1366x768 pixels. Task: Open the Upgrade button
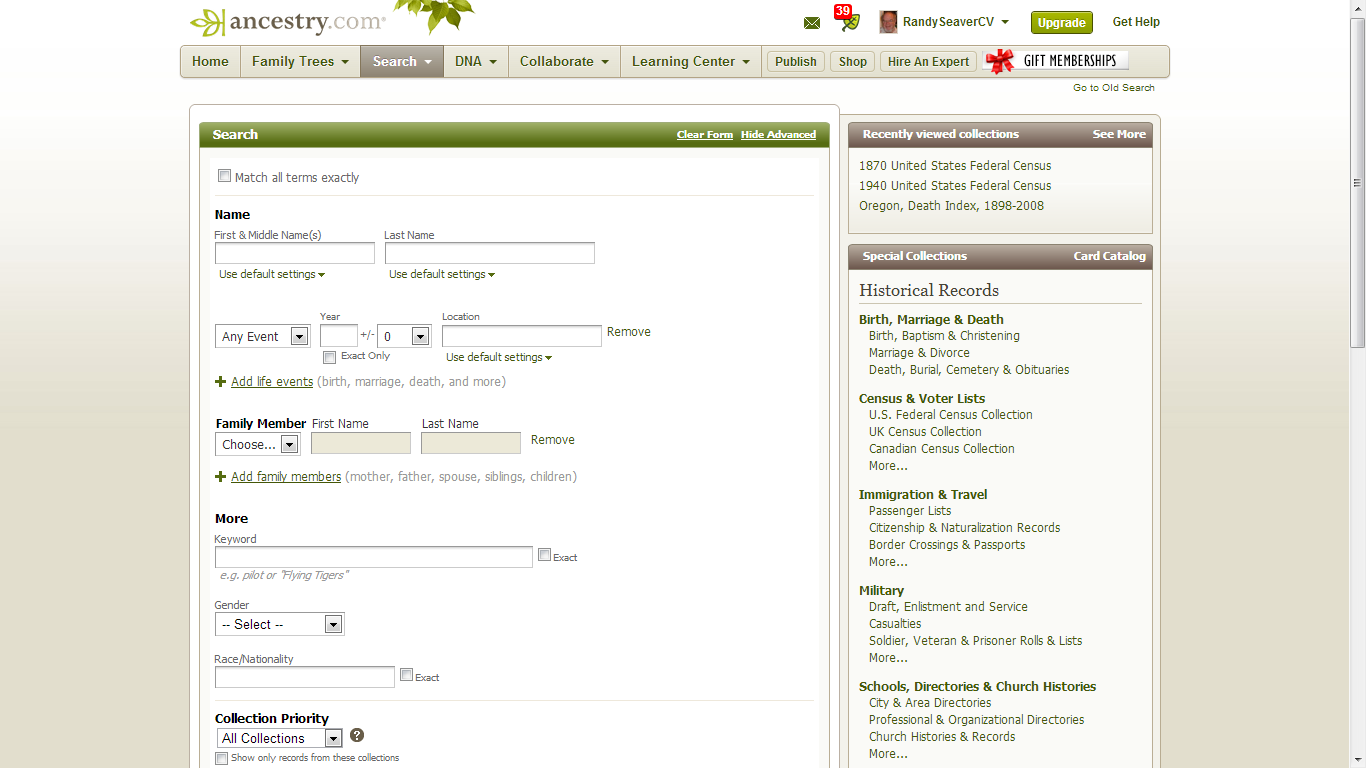click(x=1061, y=22)
